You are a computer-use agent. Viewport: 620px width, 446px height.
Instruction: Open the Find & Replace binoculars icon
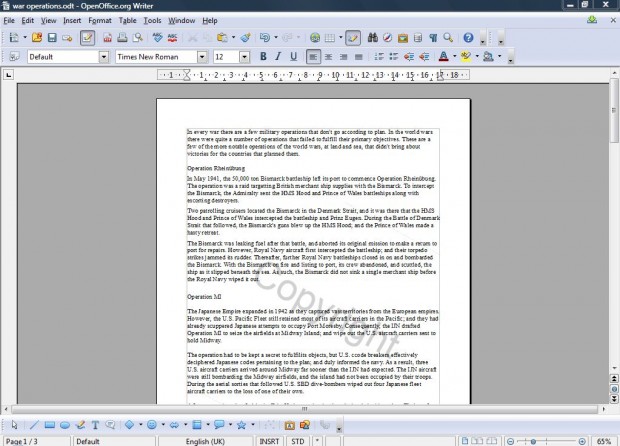372,38
